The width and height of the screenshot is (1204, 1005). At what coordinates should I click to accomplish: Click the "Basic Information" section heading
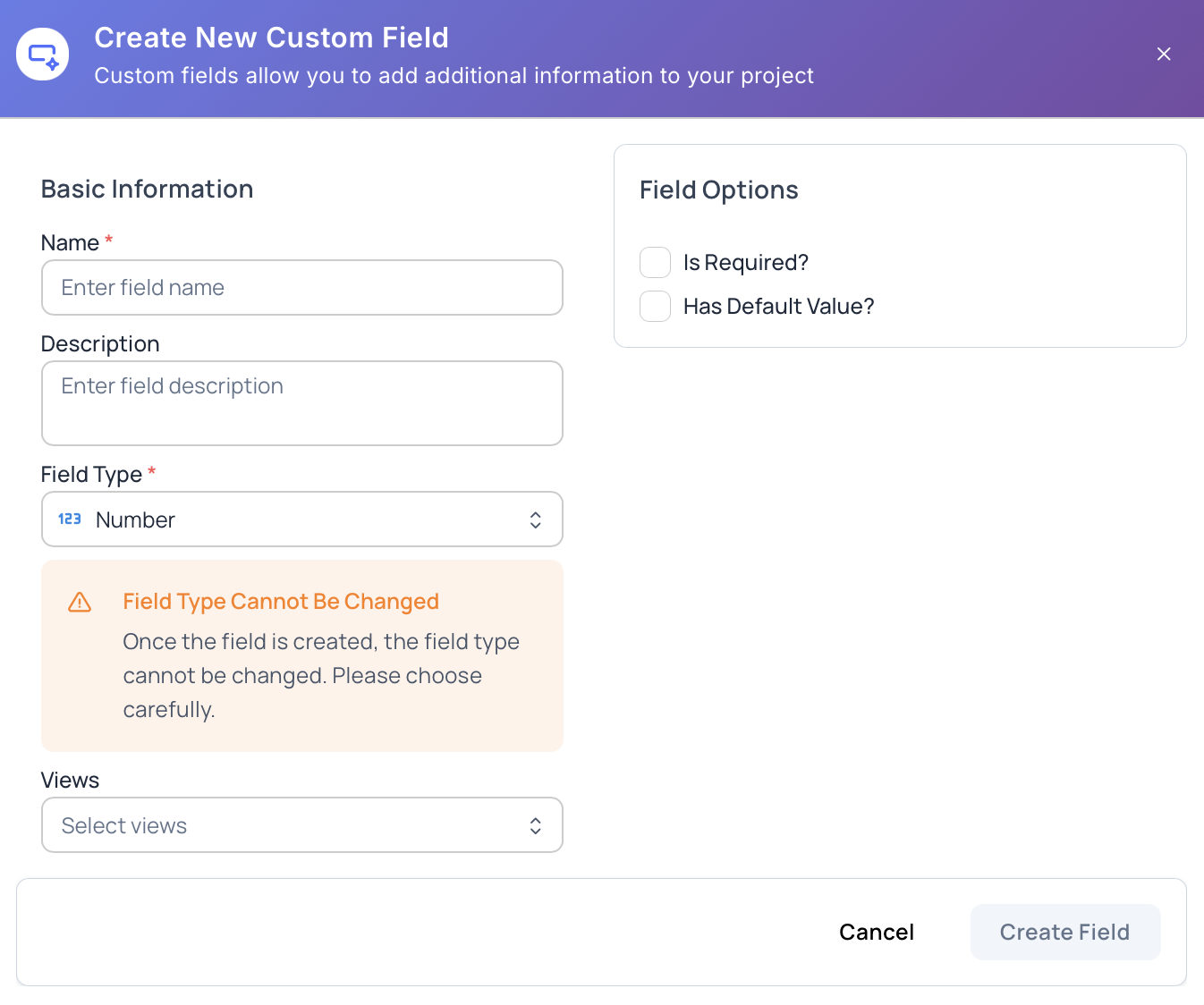click(147, 189)
